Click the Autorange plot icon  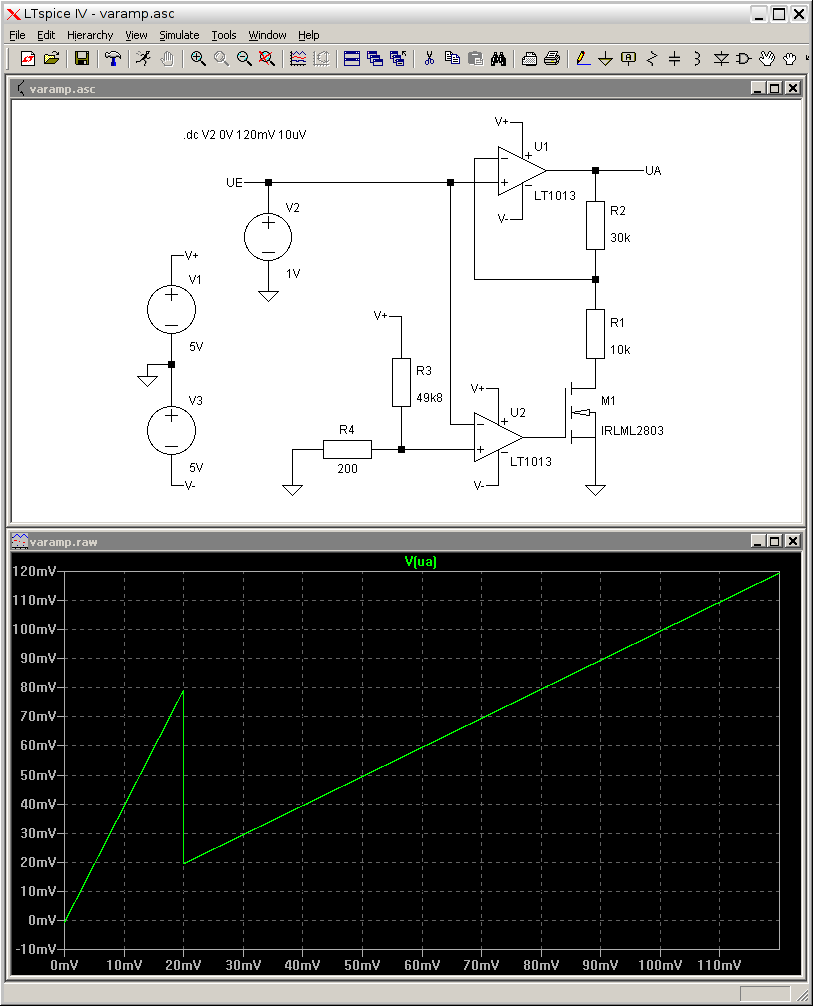298,58
